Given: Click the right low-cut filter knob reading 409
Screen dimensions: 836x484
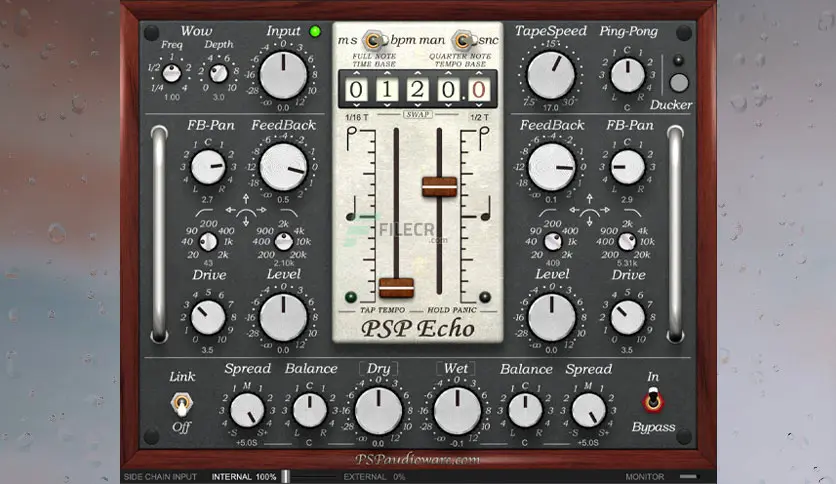Looking at the screenshot, I should [552, 242].
